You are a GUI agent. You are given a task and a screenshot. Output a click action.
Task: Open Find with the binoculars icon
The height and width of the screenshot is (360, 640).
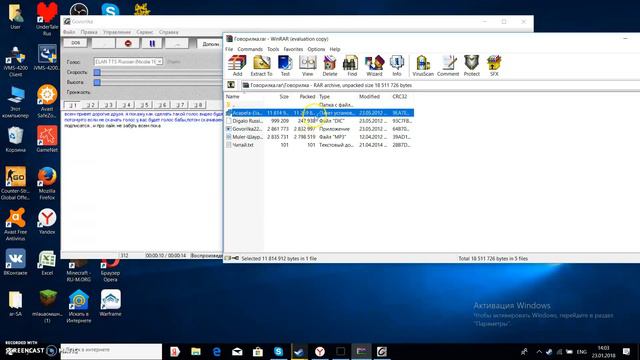[352, 66]
